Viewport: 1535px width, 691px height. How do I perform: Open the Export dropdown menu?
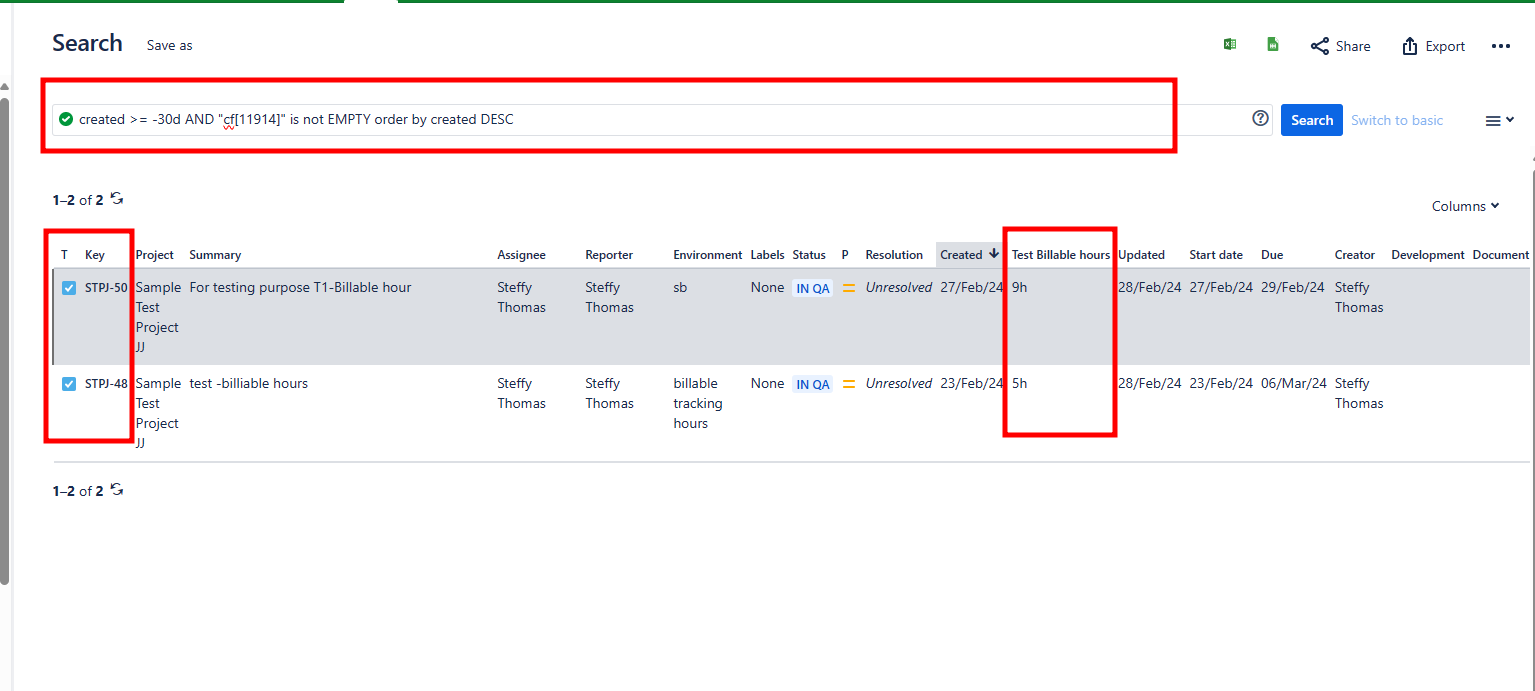[x=1433, y=46]
